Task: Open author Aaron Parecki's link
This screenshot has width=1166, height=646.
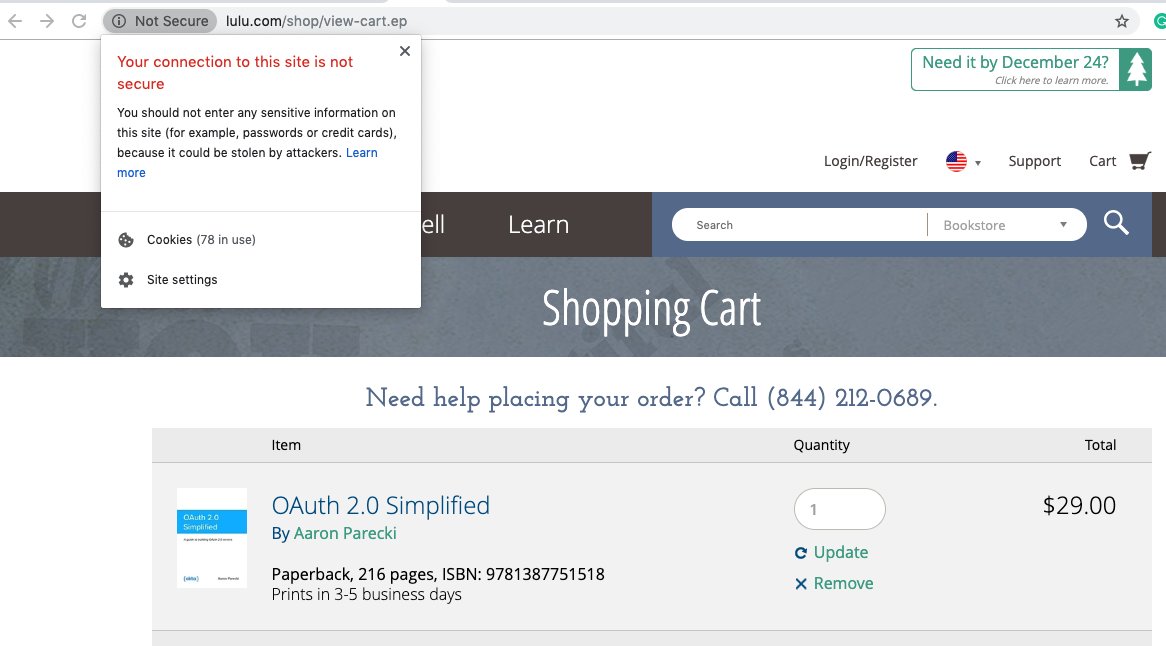Action: tap(345, 533)
